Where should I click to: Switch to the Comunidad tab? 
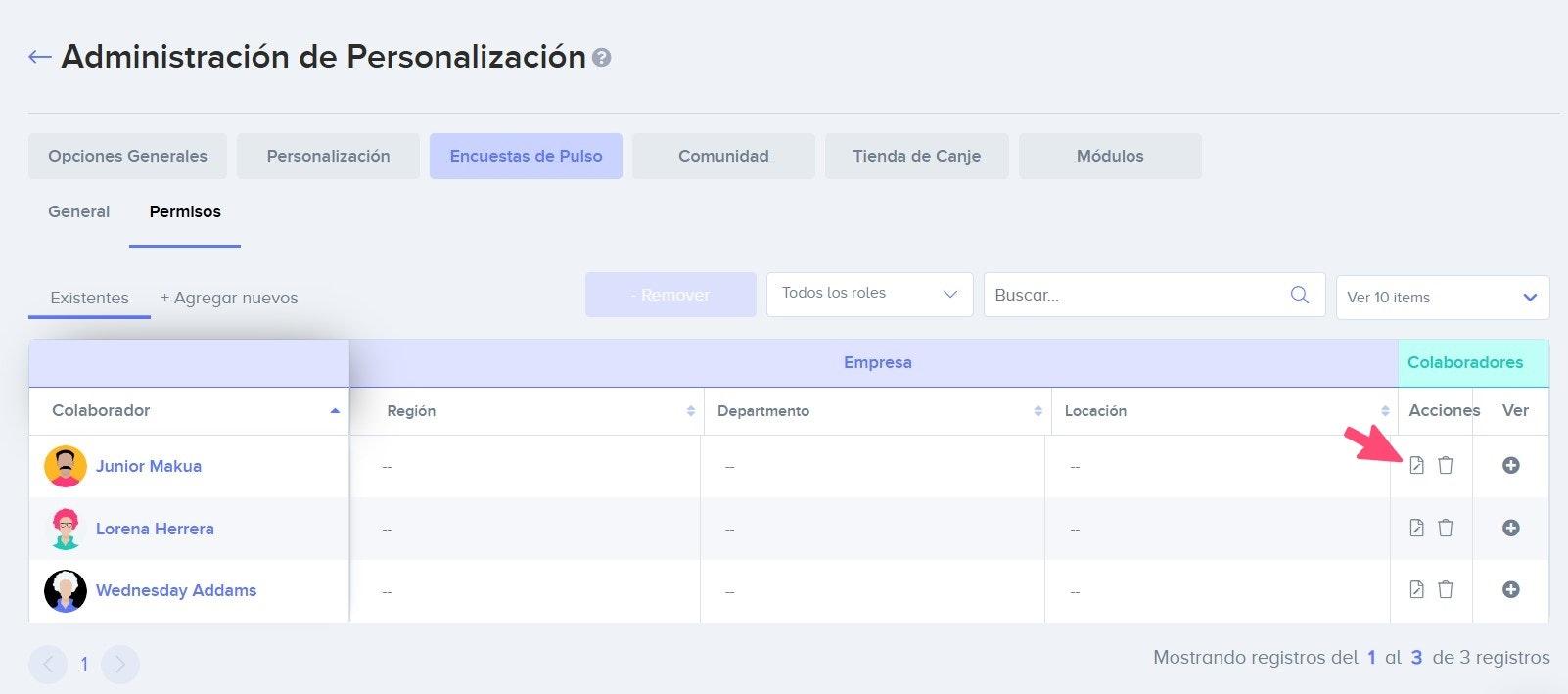[723, 156]
